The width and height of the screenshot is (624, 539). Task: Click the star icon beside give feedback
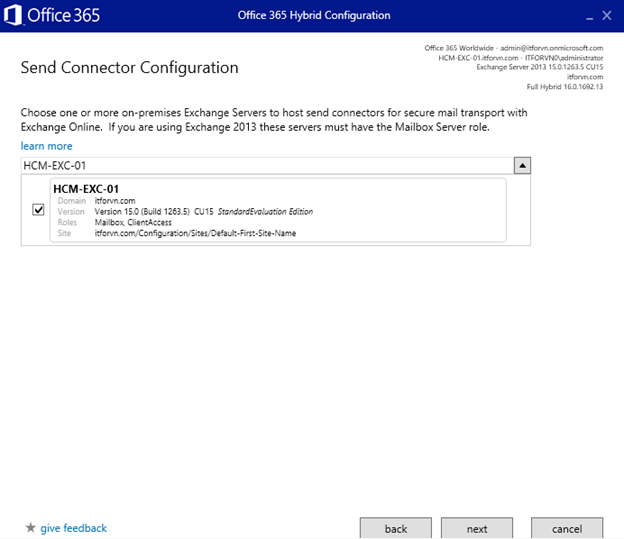[30, 528]
